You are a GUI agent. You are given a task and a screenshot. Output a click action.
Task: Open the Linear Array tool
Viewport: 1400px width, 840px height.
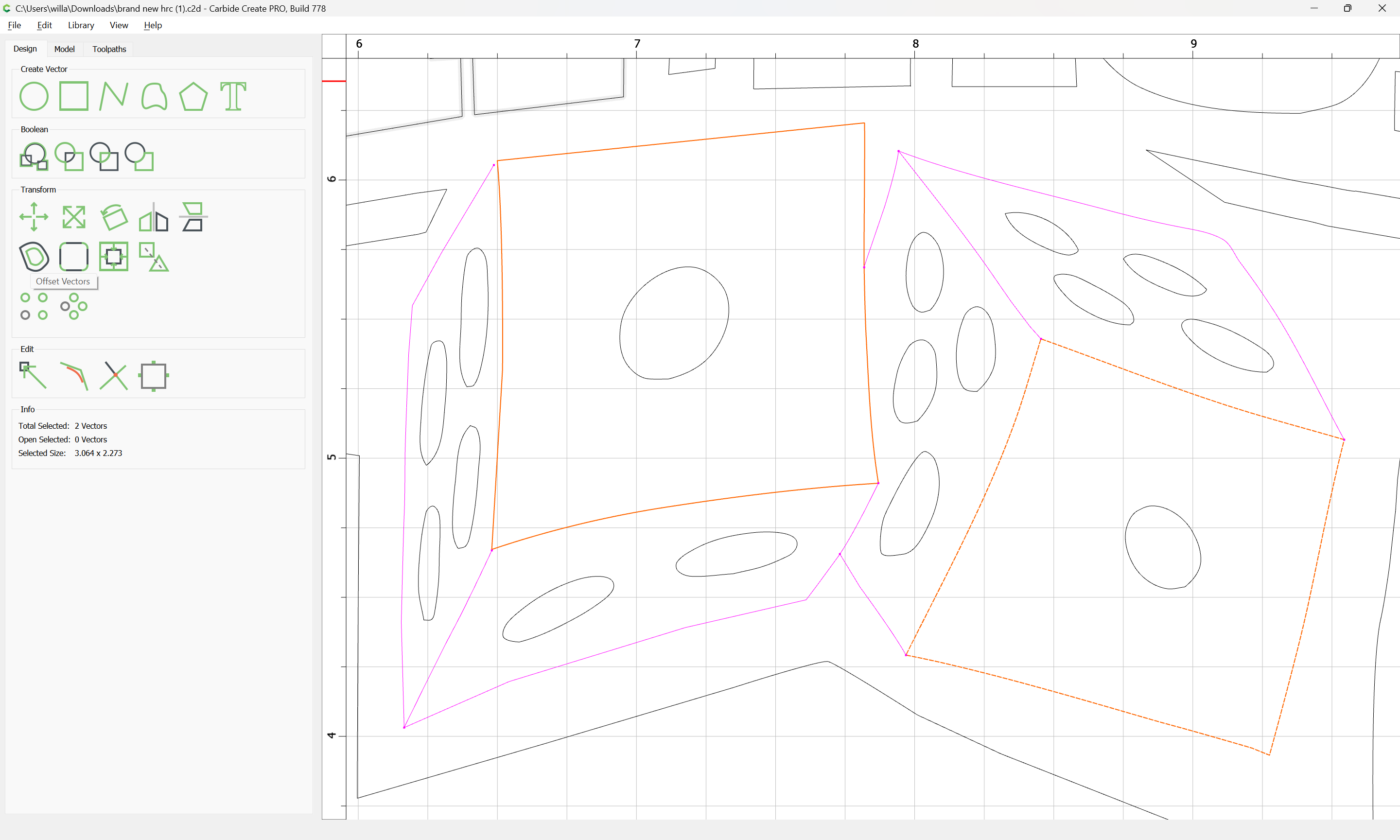(x=34, y=306)
